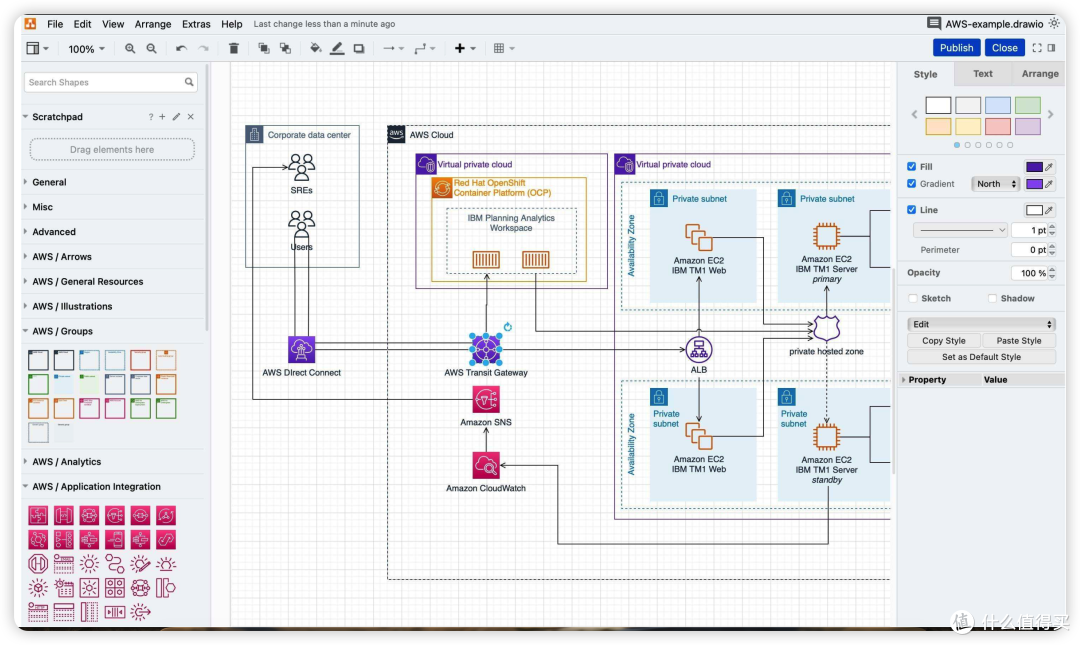Open the 100% zoom level dropdown
Image resolution: width=1080 pixels, height=645 pixels.
coord(86,49)
